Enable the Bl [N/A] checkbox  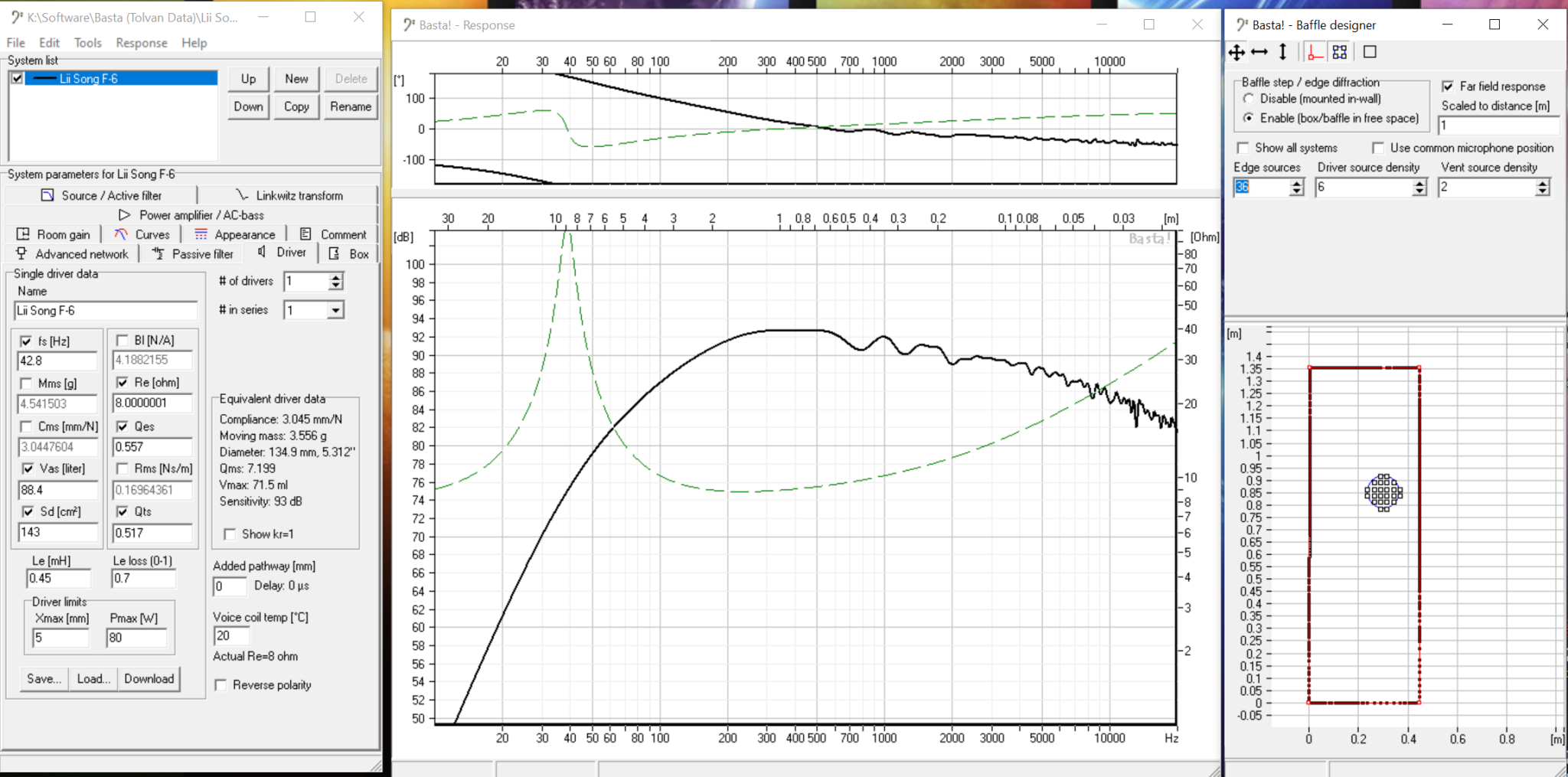[122, 340]
